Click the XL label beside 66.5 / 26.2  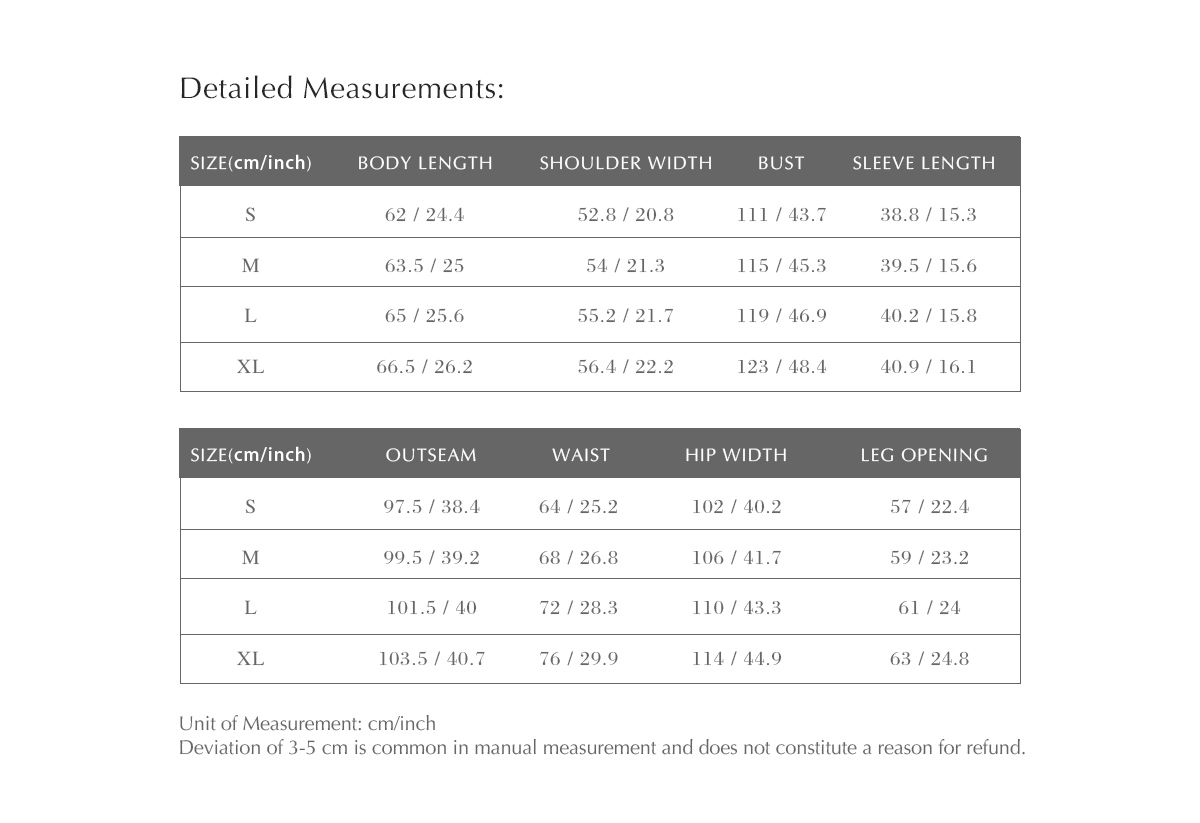[x=251, y=367]
